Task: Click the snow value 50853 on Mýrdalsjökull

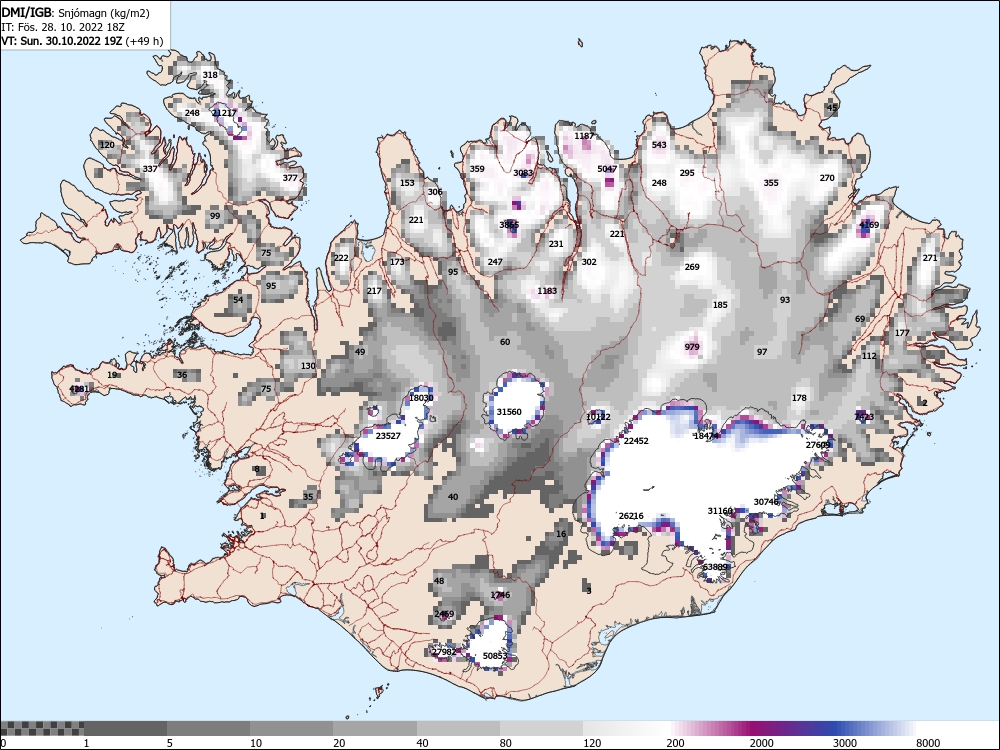Action: [495, 656]
